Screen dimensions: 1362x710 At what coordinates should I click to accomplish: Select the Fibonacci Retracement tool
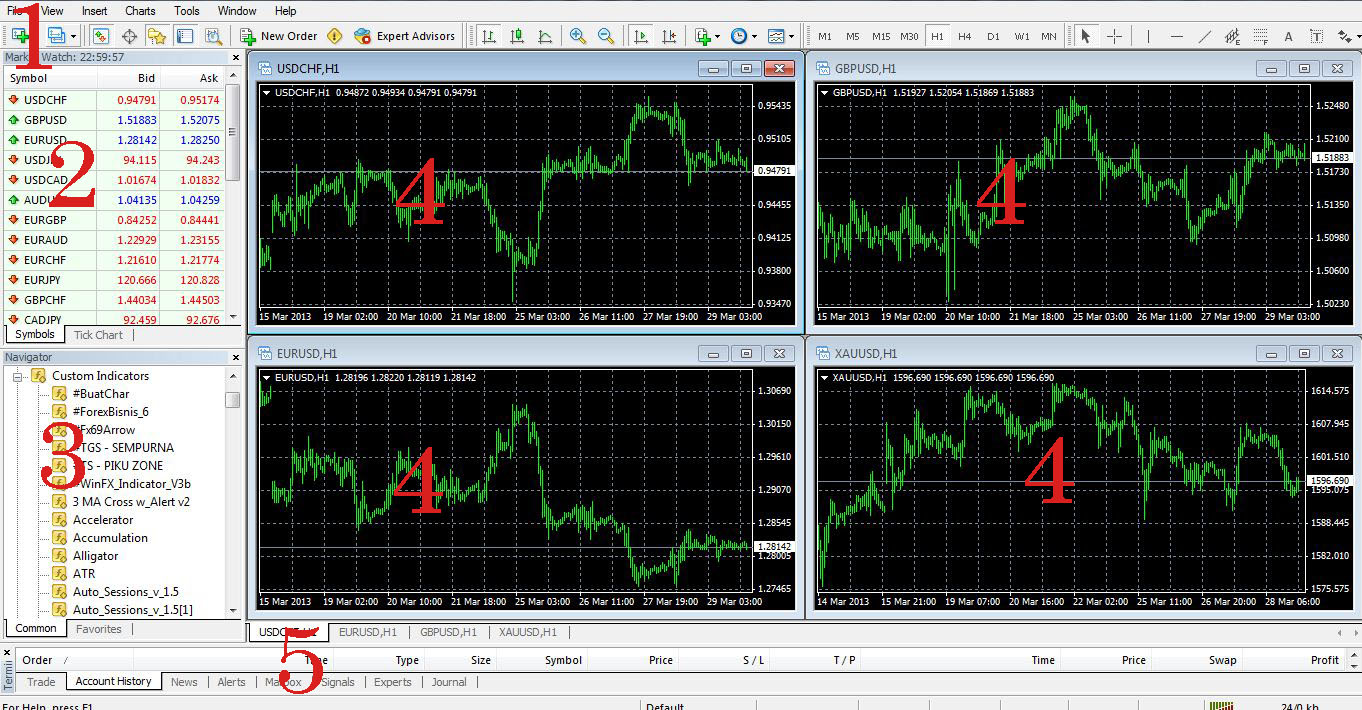1260,36
